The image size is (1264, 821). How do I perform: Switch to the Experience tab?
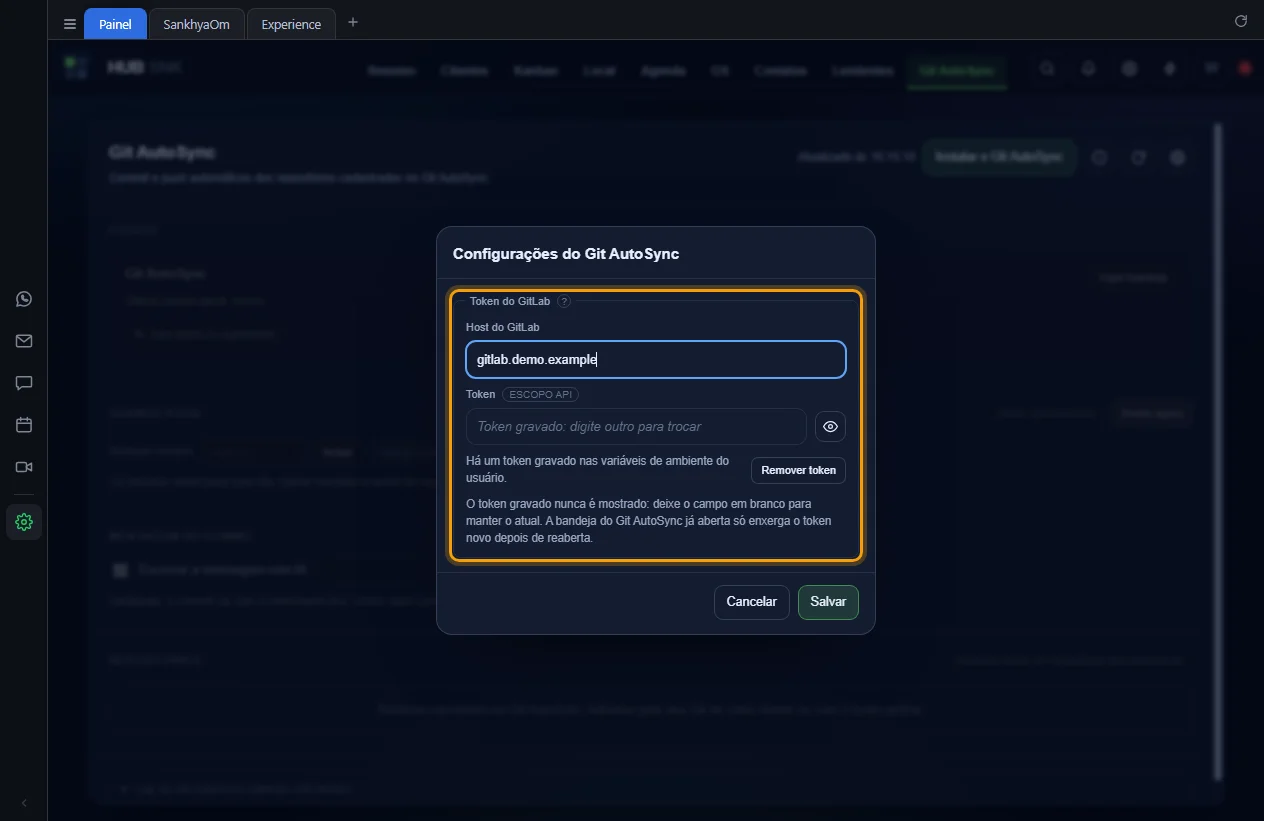pyautogui.click(x=291, y=24)
